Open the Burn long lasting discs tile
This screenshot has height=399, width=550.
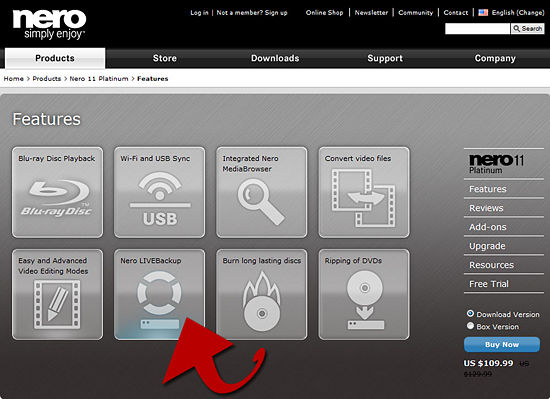[262, 295]
